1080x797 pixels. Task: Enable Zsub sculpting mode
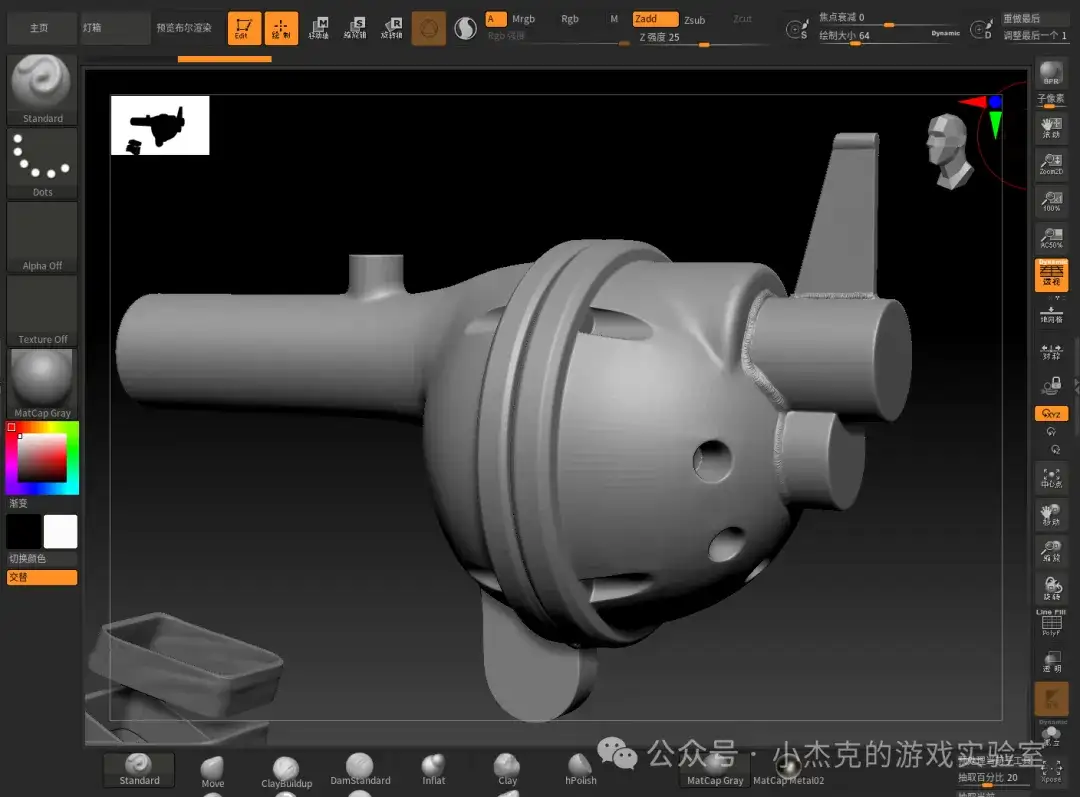694,20
